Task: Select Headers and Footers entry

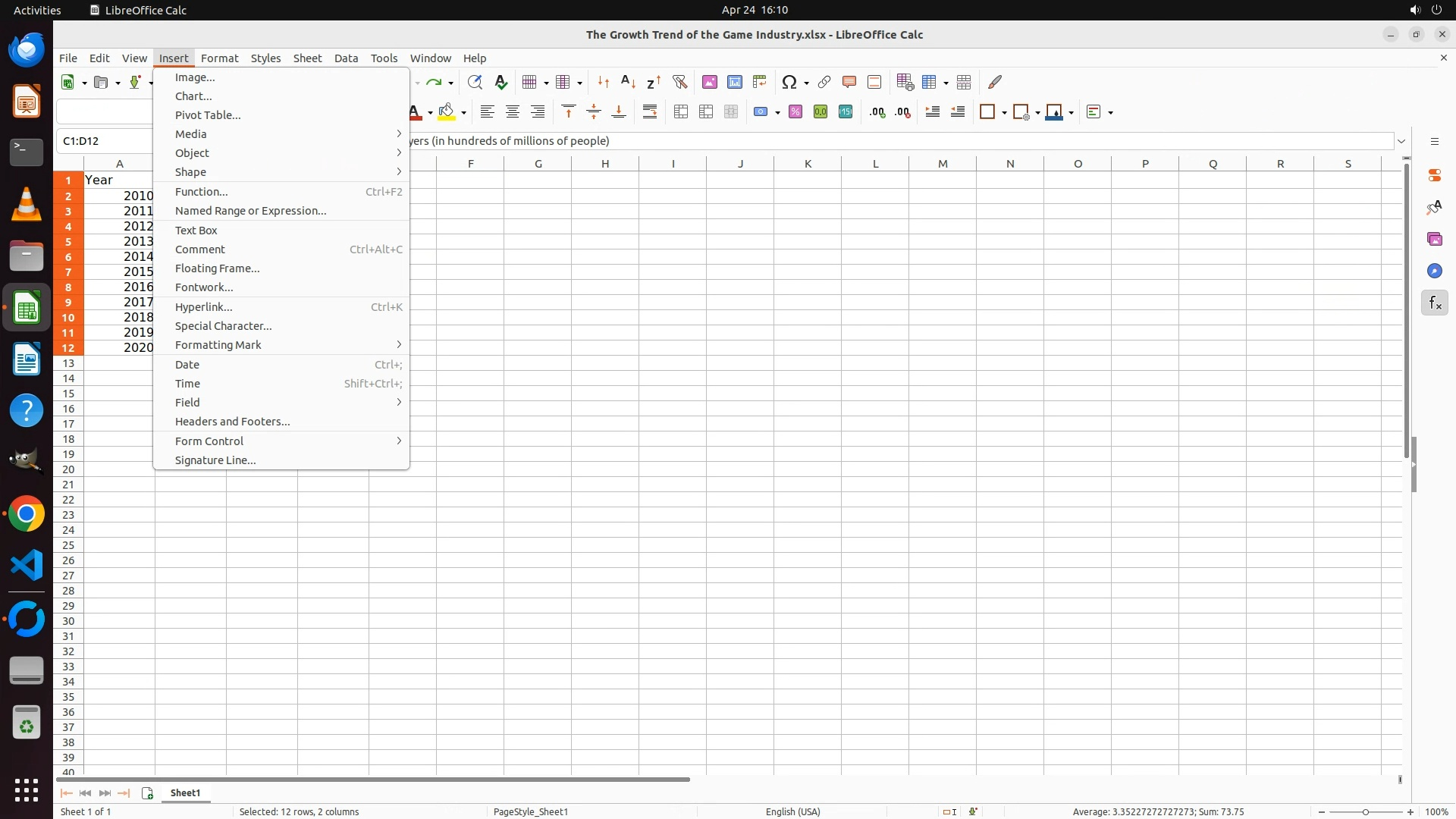Action: [232, 422]
